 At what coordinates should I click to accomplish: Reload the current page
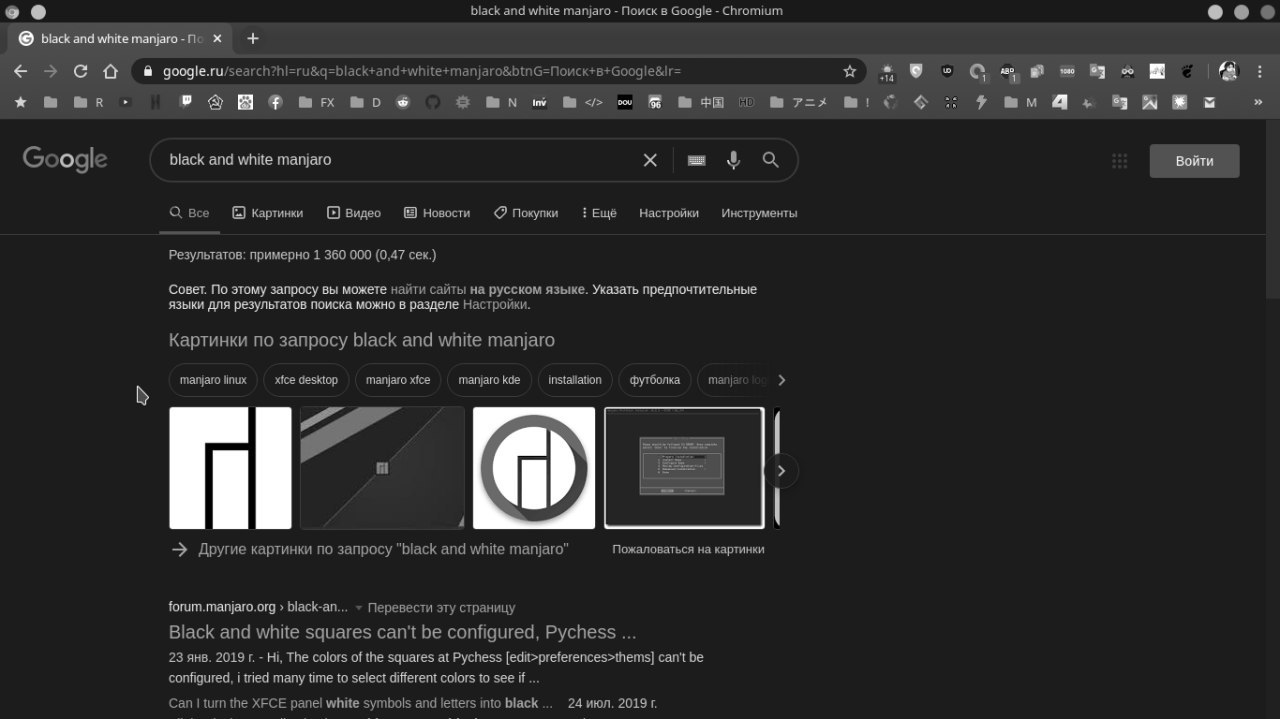[81, 71]
